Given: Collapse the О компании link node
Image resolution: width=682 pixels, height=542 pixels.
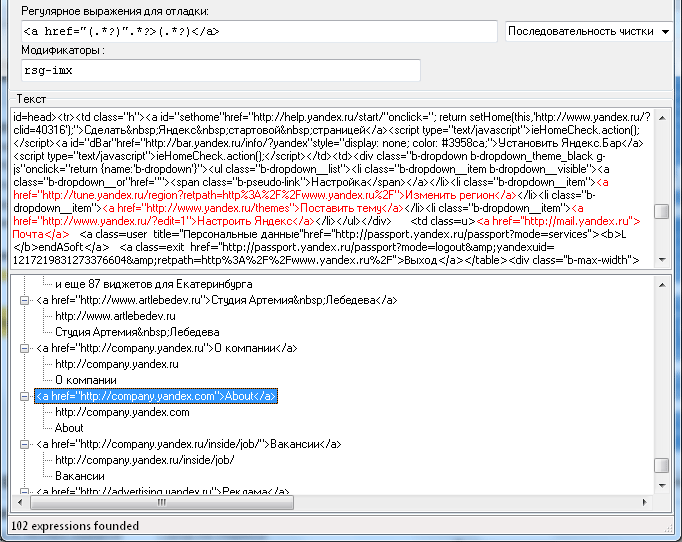Looking at the screenshot, I should pyautogui.click(x=25, y=348).
